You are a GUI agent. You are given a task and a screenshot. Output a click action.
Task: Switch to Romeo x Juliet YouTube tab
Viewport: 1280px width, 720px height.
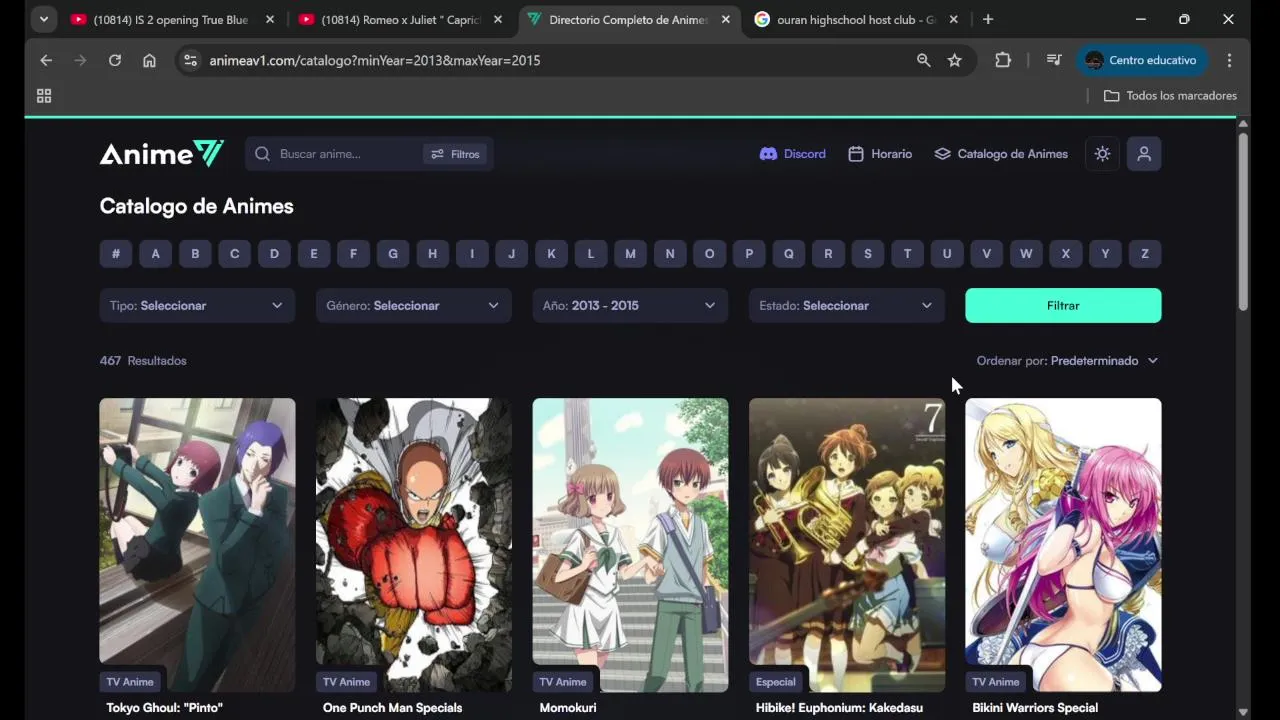coord(400,20)
